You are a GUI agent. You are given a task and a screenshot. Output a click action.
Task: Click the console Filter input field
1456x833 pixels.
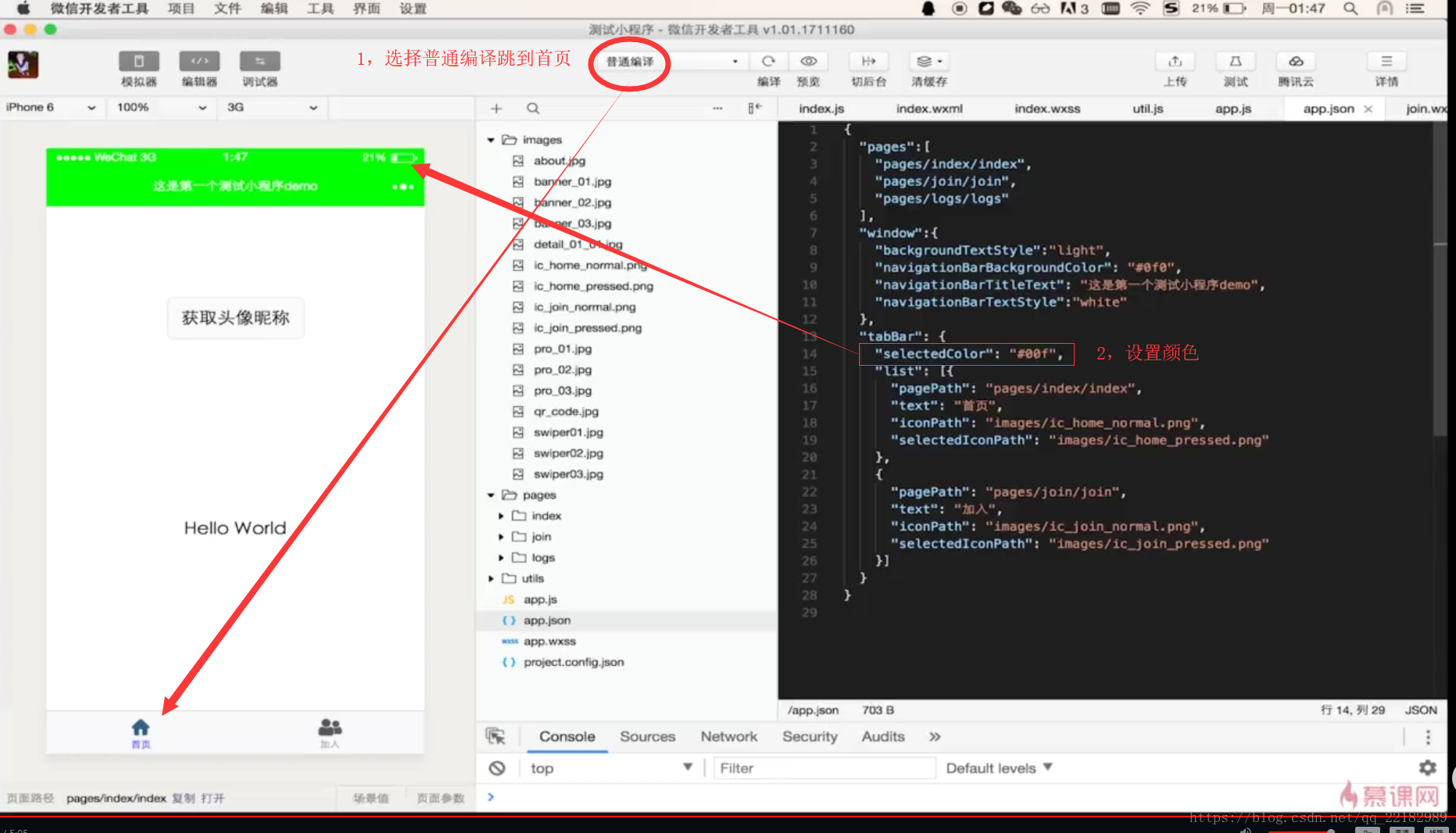pos(825,768)
